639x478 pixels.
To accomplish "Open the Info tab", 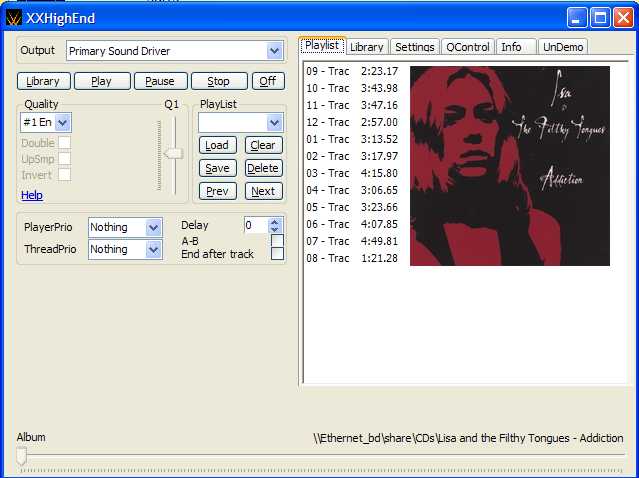I will [516, 47].
